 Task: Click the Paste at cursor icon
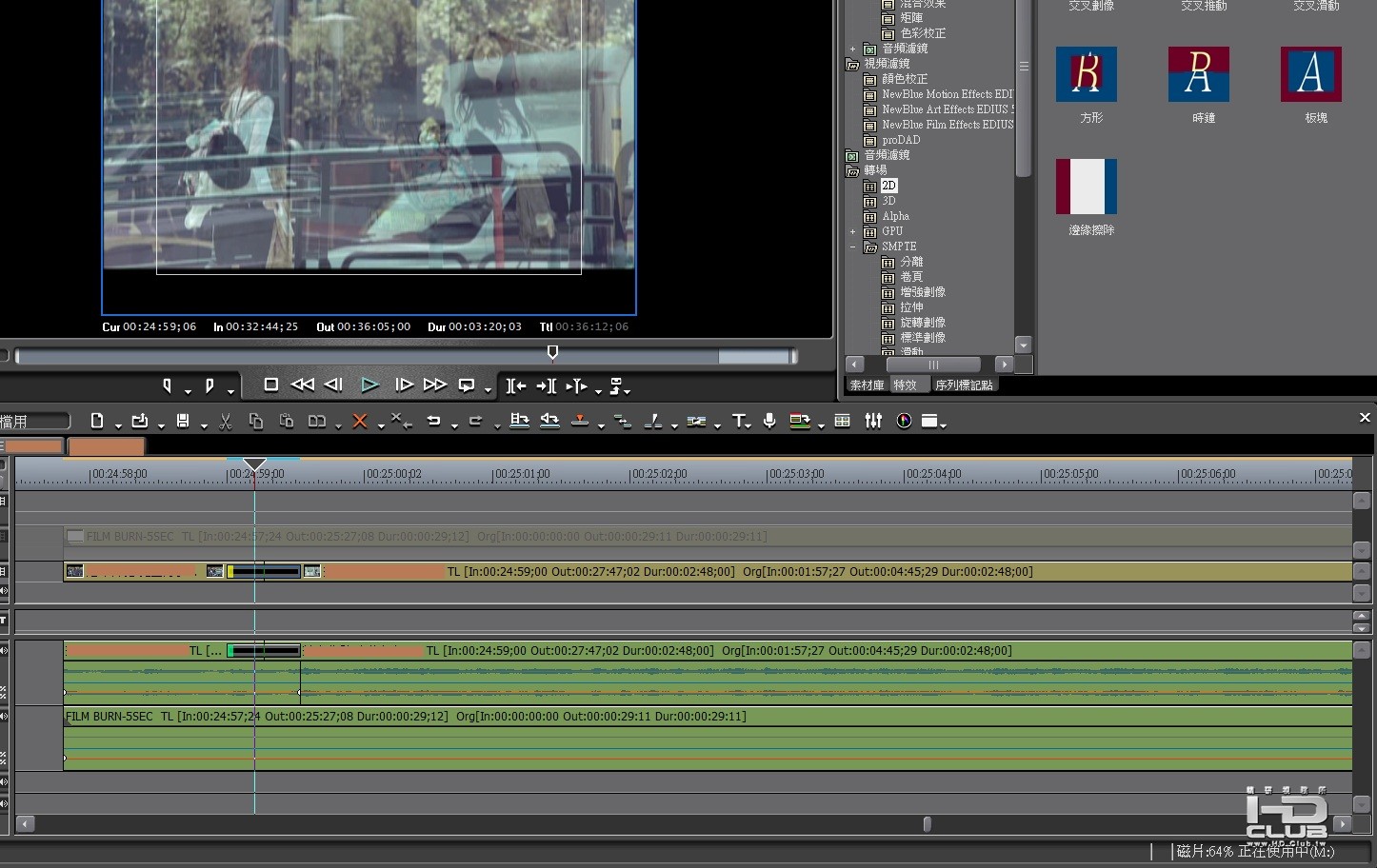[286, 421]
